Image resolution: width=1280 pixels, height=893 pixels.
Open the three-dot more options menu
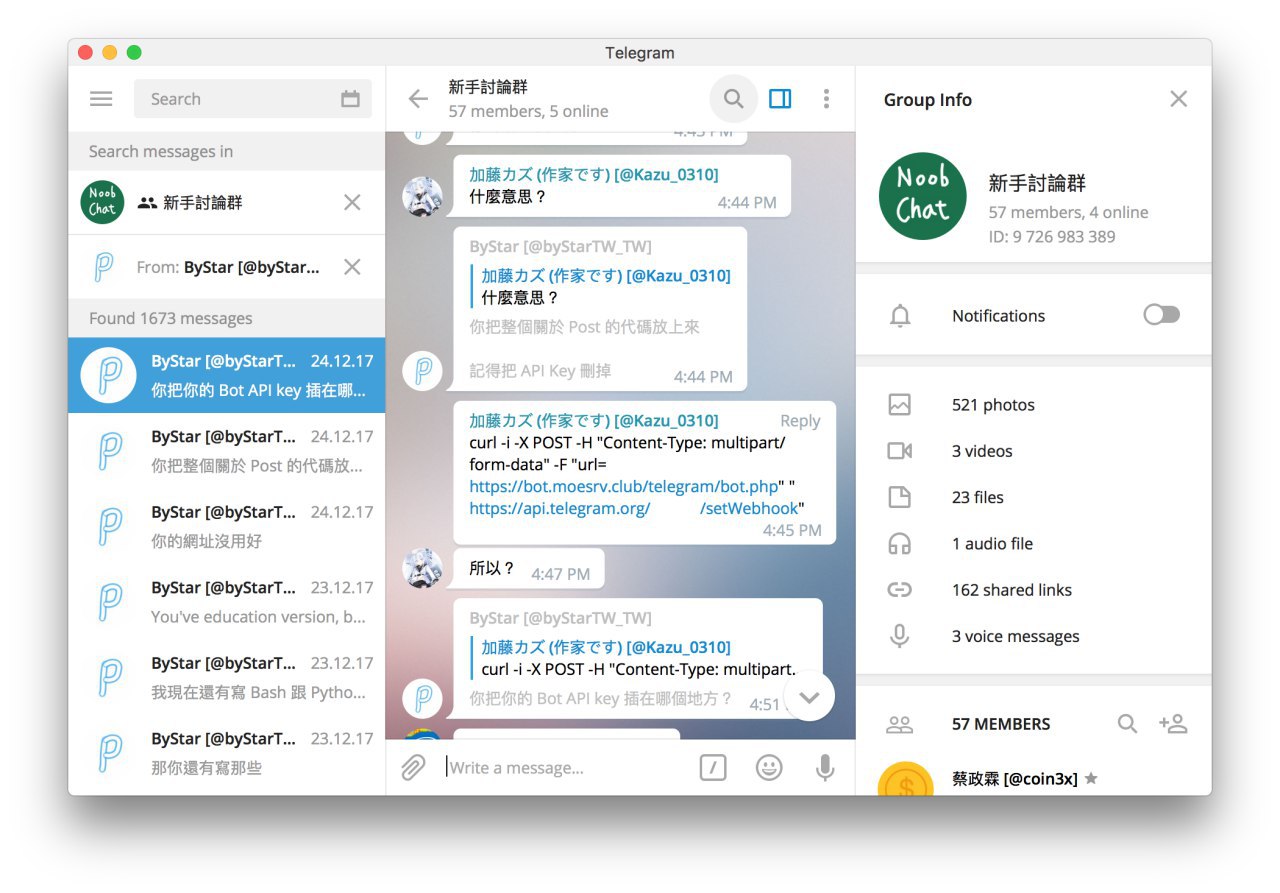826,98
